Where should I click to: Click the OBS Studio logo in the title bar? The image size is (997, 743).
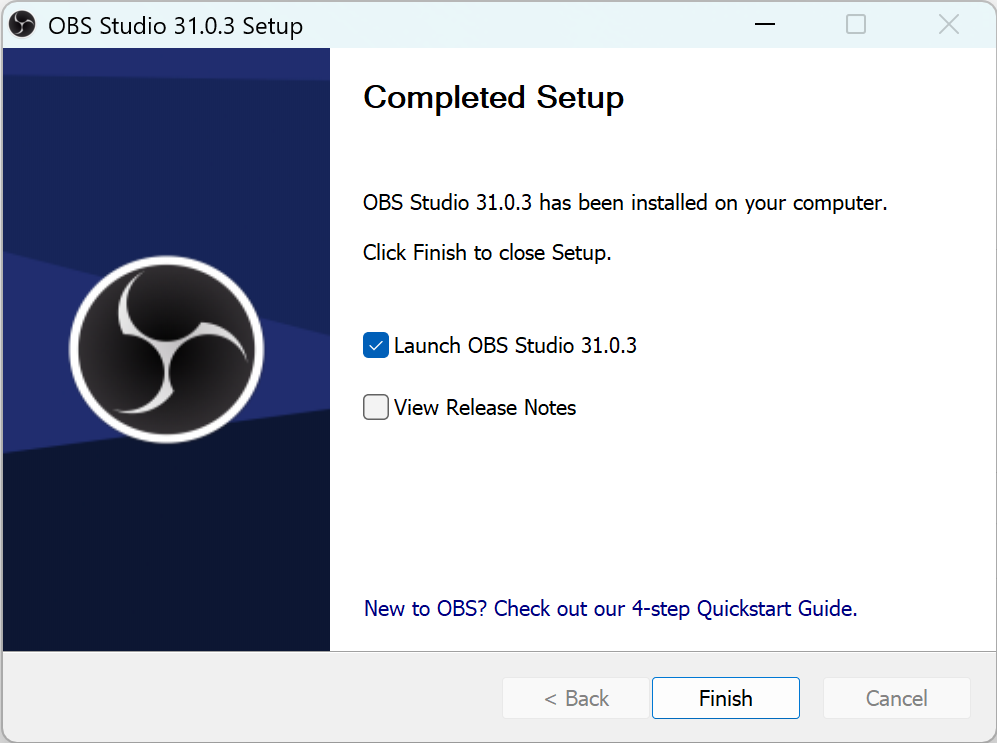point(21,24)
